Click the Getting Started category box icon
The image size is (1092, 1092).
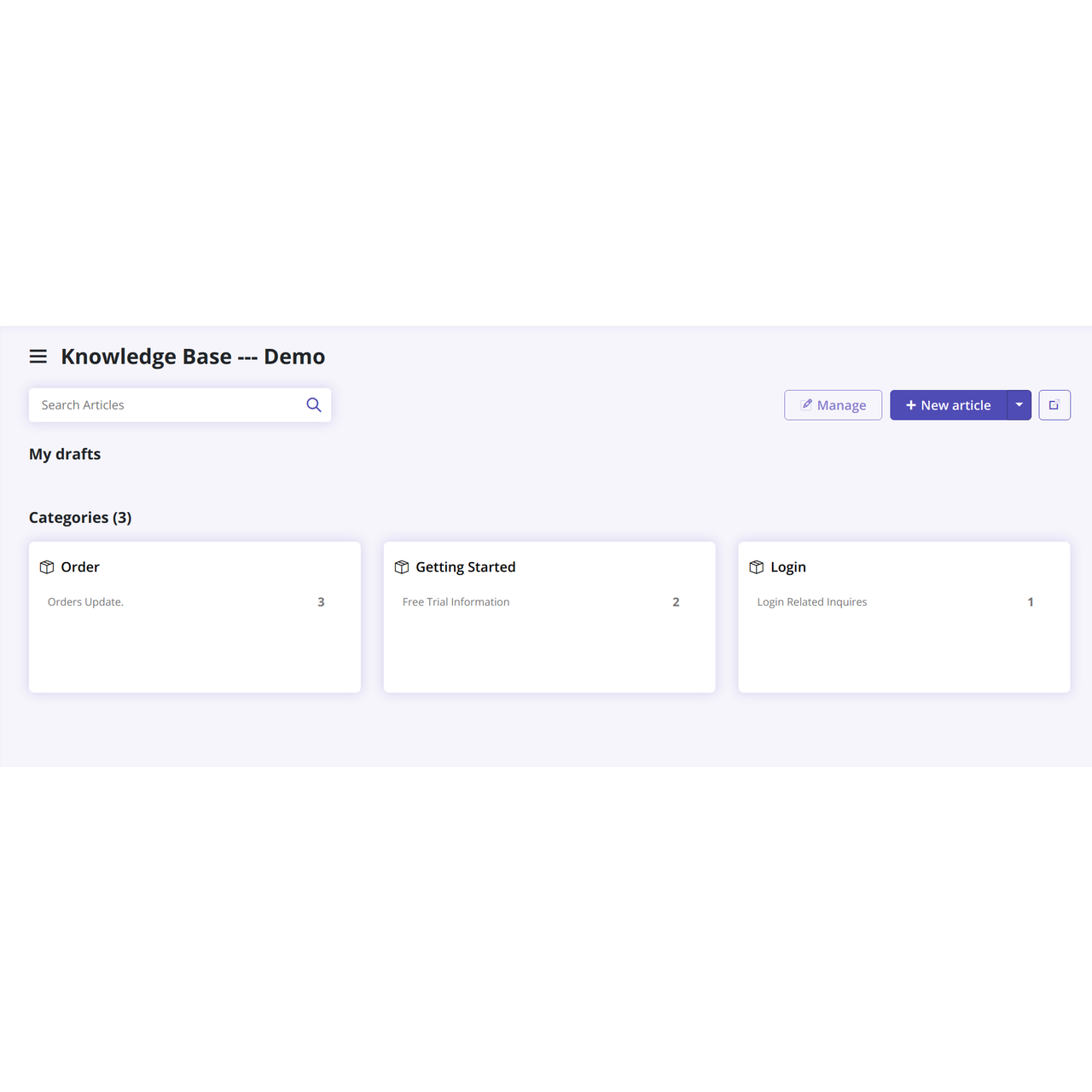point(402,567)
